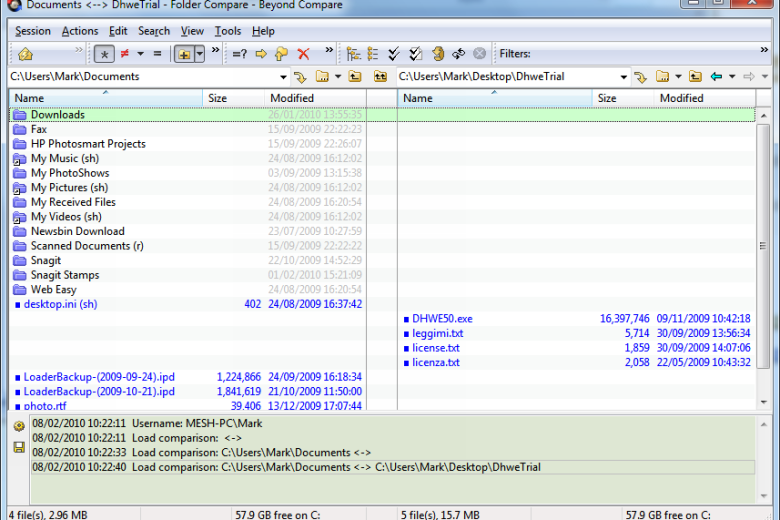Sort left pane by Modified column header
Viewport: 780px width, 520px height.
(315, 98)
